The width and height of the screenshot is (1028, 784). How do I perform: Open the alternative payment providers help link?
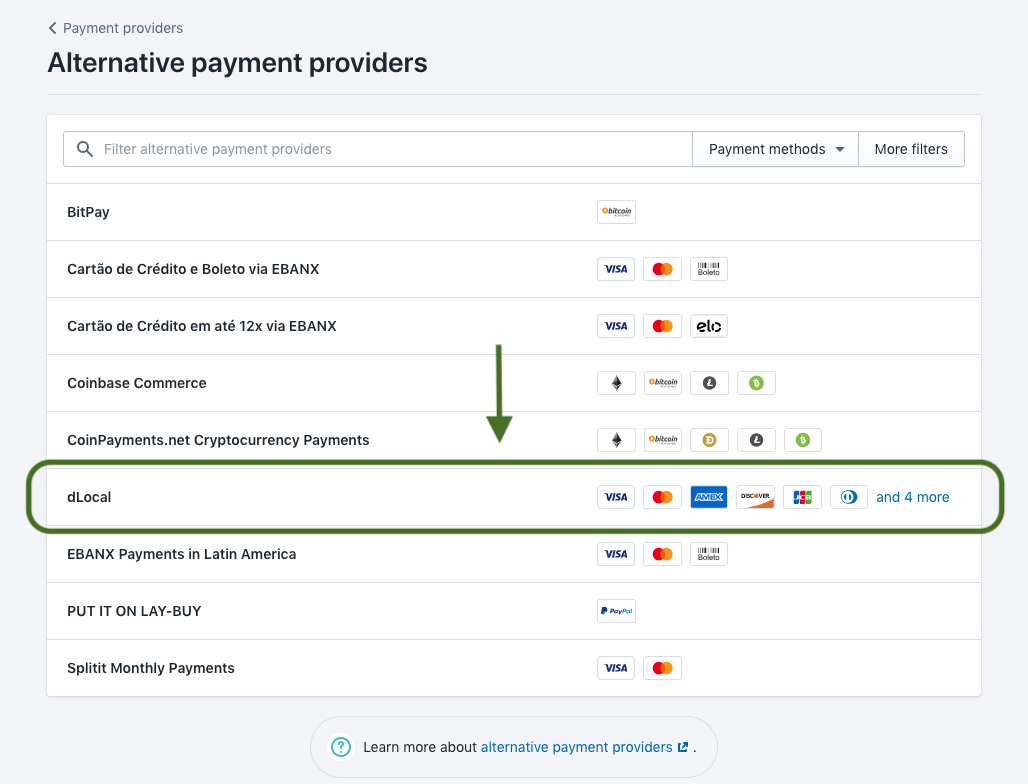pyautogui.click(x=584, y=747)
